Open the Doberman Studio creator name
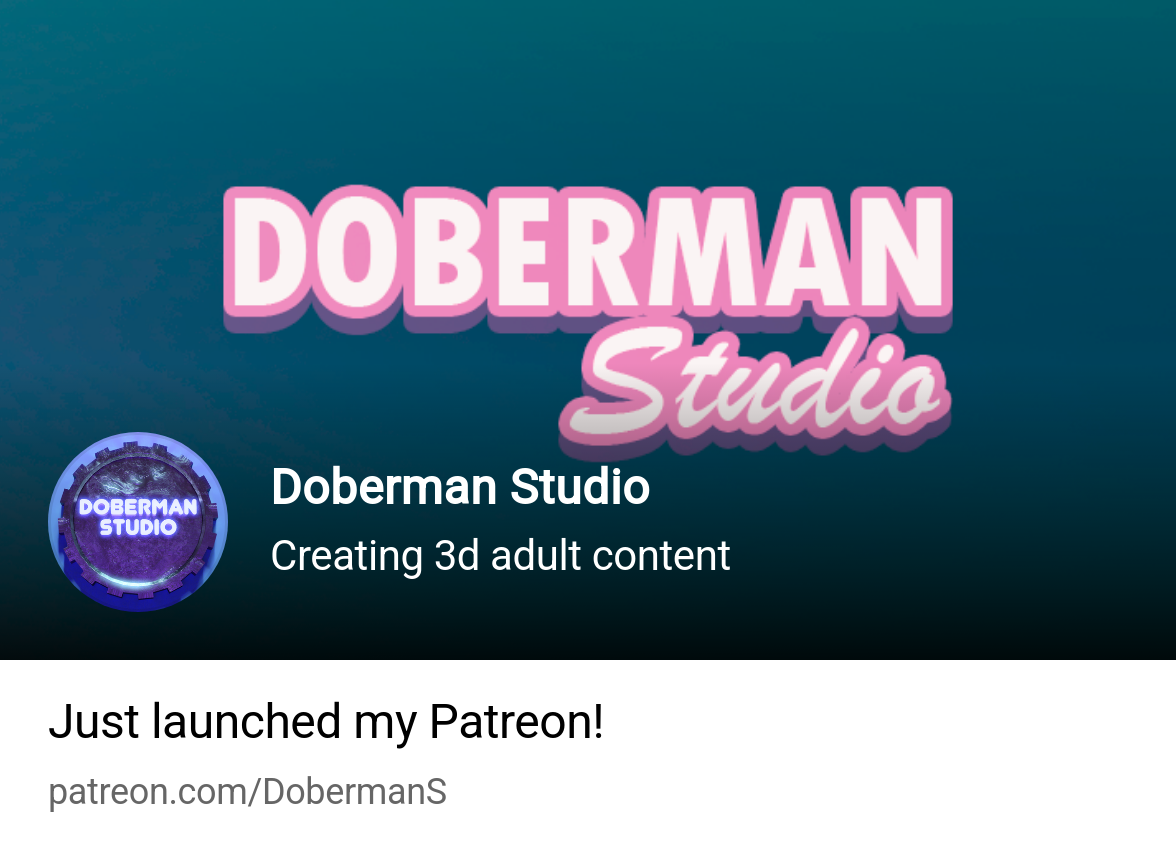 (x=460, y=487)
